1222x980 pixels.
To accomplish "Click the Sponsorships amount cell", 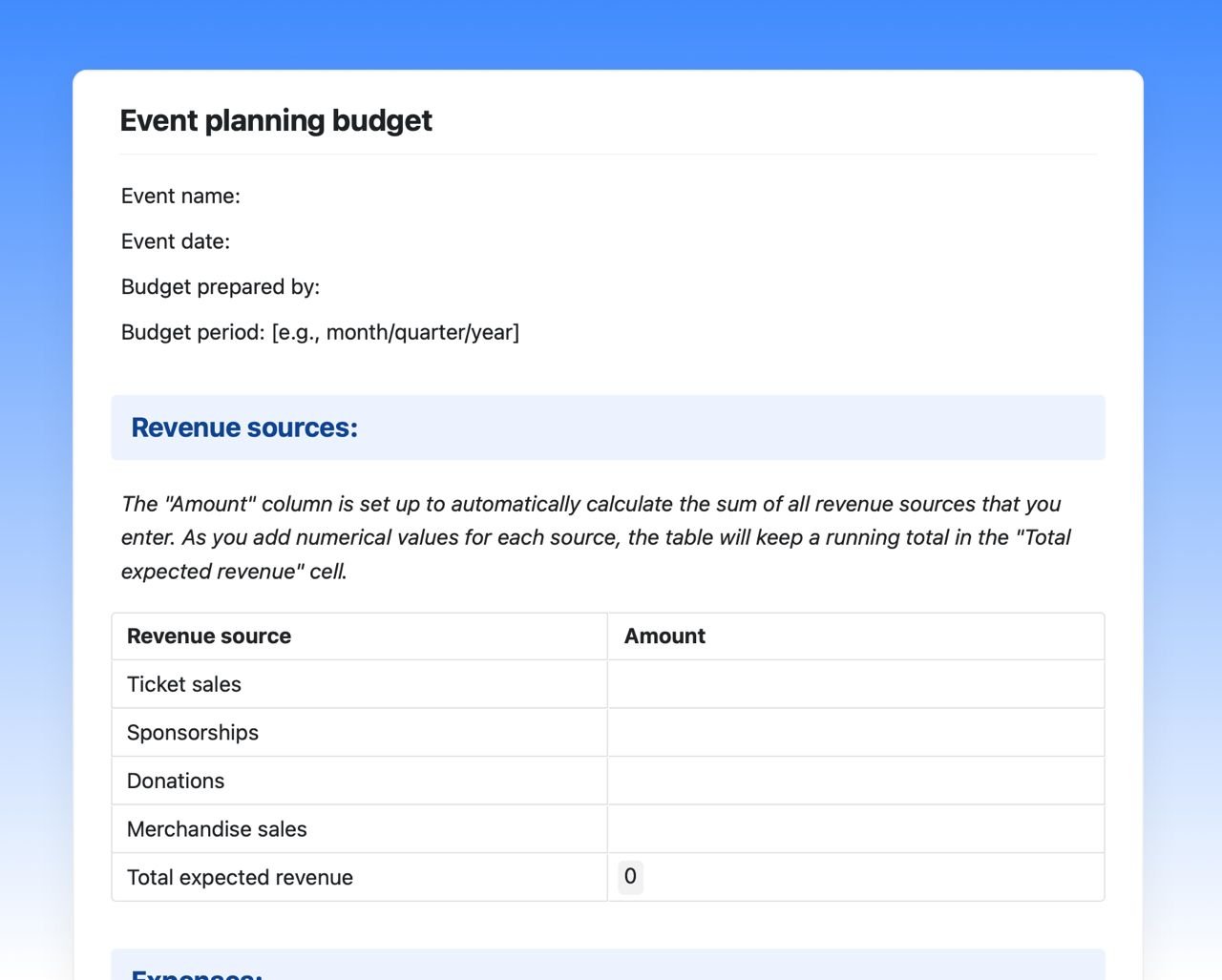I will point(854,732).
